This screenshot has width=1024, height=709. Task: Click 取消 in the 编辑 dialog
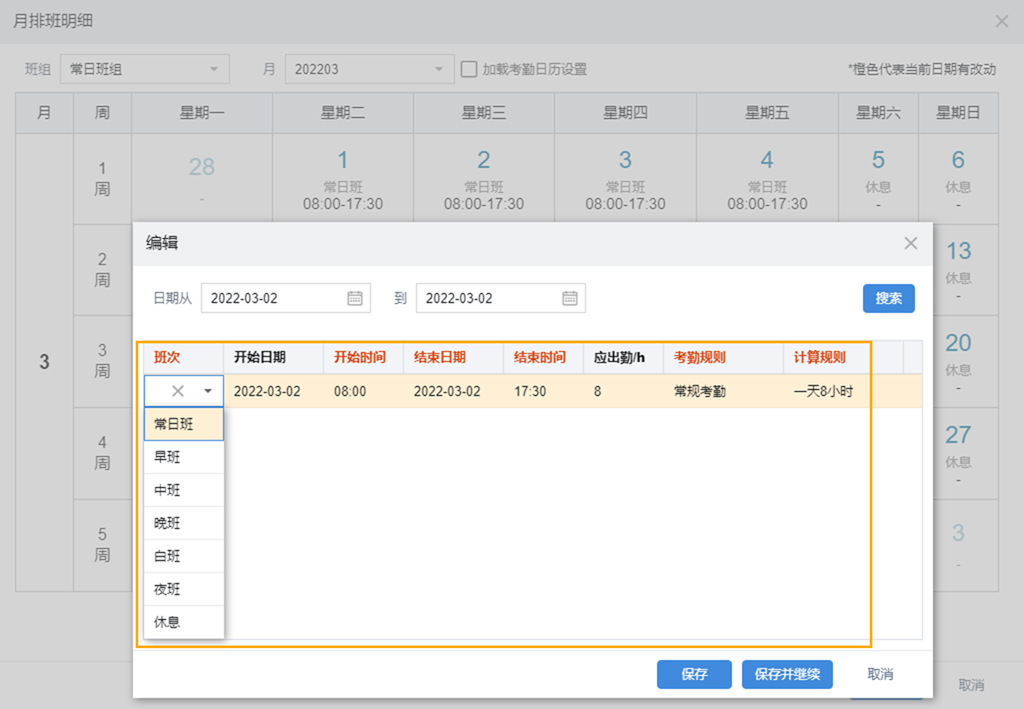coord(880,674)
